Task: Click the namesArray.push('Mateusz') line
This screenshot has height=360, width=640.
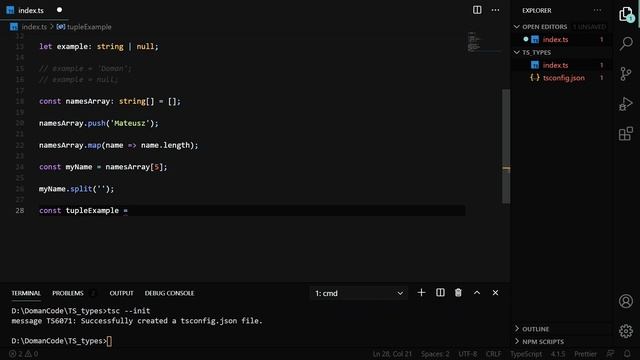Action: [x=98, y=123]
